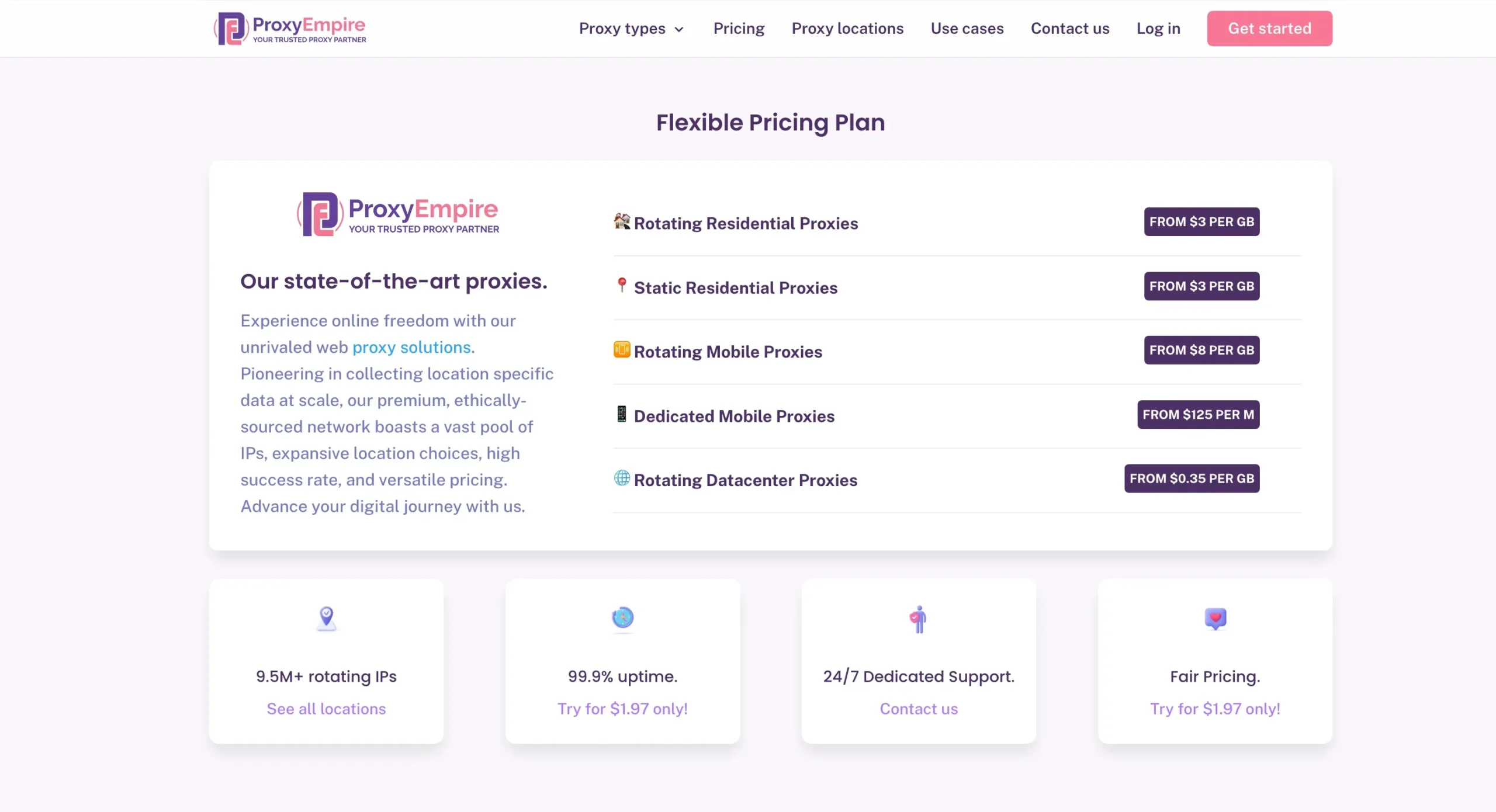
Task: Click the FROM $0.35 PER GB button for Datacenter
Action: click(x=1192, y=478)
